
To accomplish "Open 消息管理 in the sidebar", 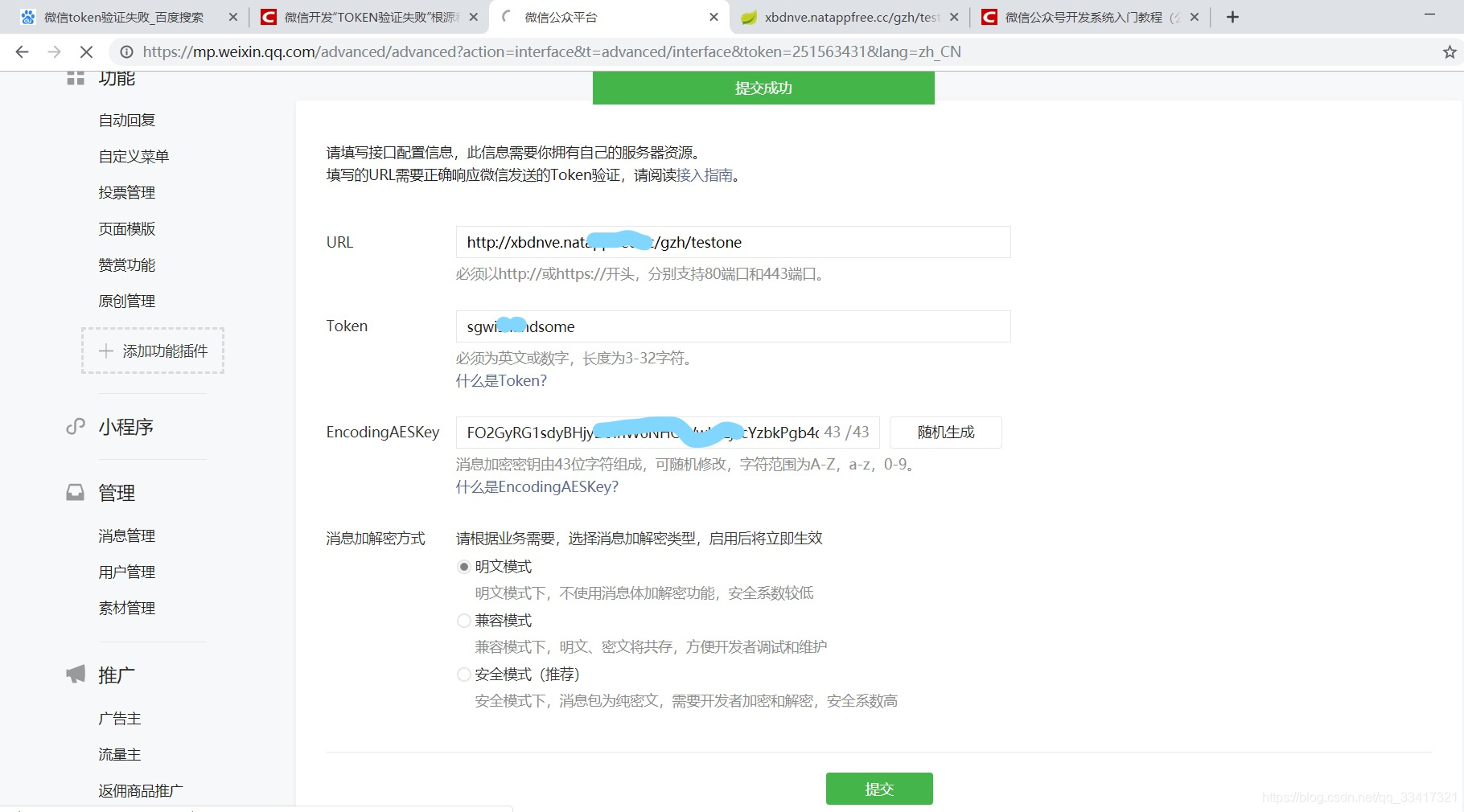I will tap(127, 536).
